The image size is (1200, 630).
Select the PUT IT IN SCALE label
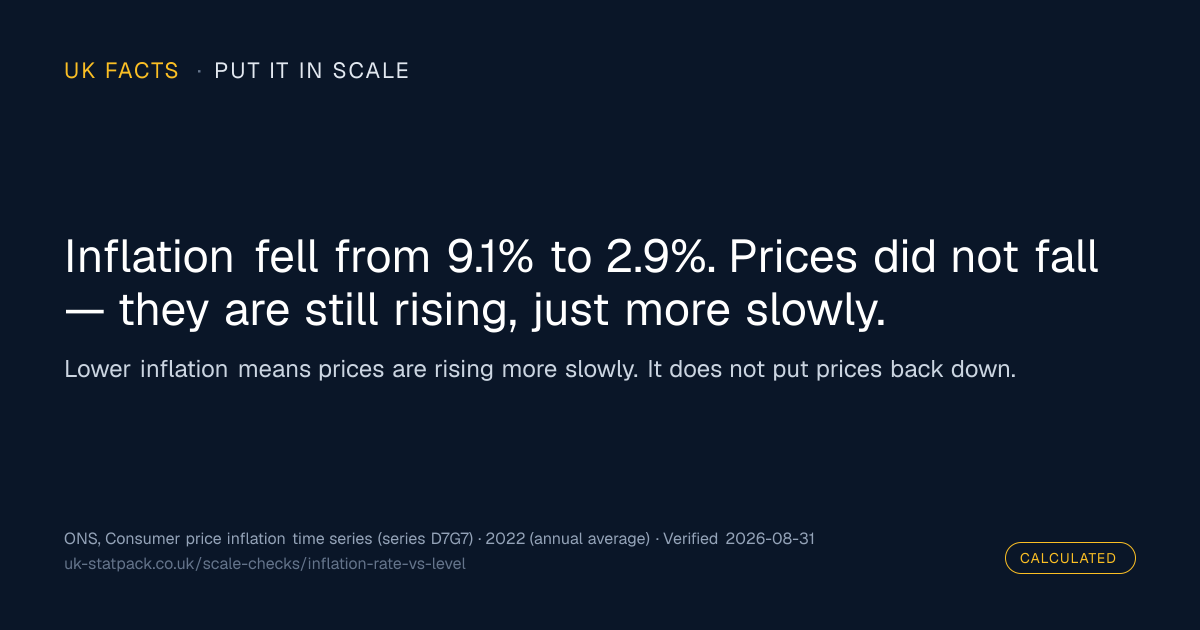point(312,71)
